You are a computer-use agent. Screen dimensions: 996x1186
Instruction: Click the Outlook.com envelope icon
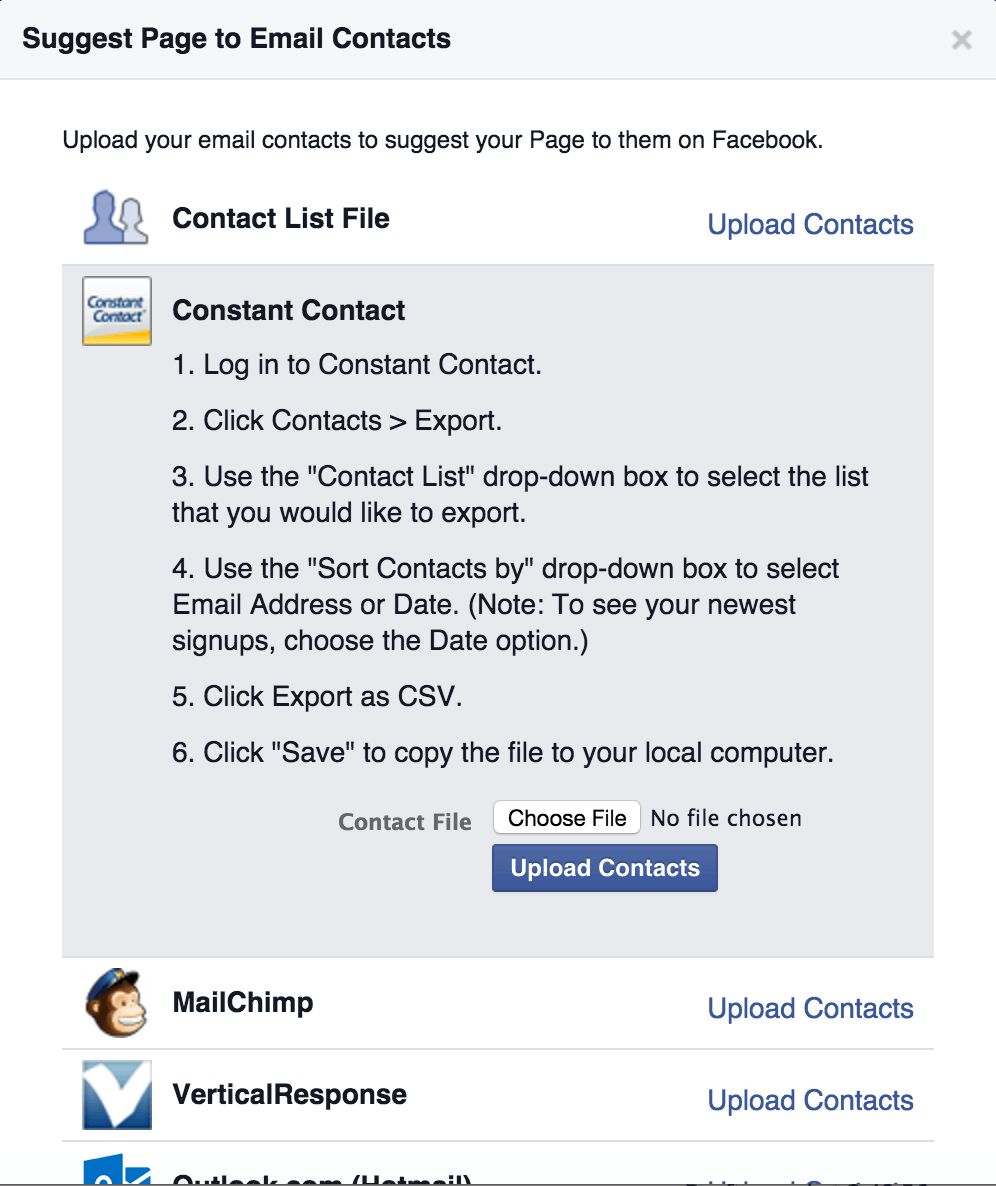point(117,1170)
